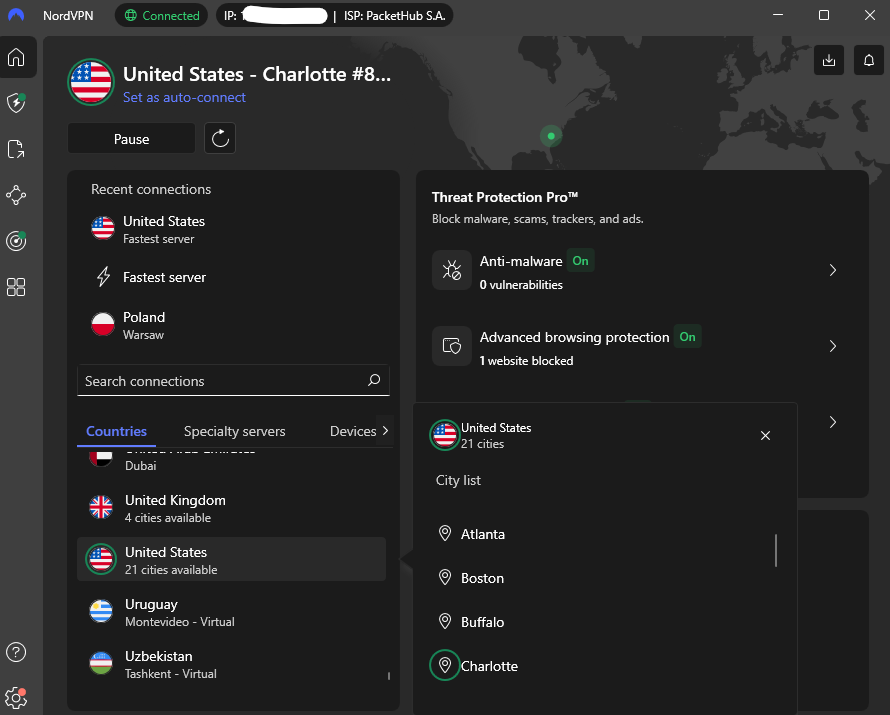Expand Advanced browsing protection details
The height and width of the screenshot is (715, 890).
(832, 345)
